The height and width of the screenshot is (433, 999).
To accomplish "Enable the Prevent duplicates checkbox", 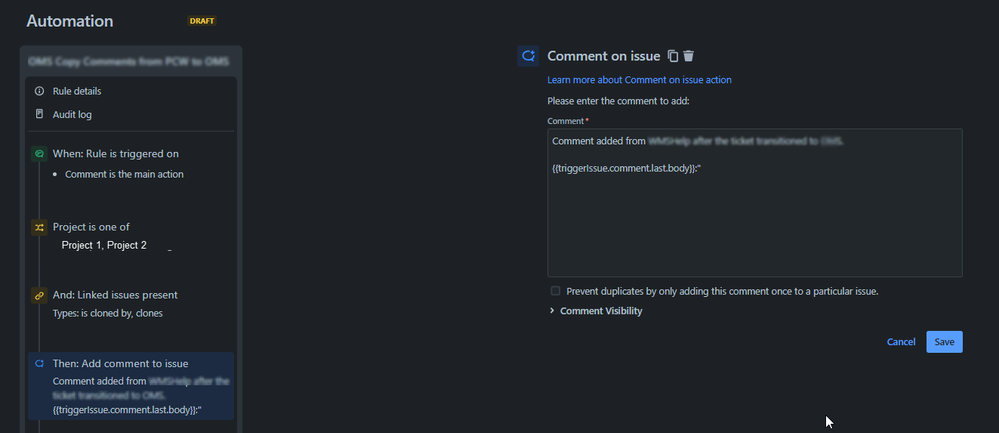I will 556,291.
